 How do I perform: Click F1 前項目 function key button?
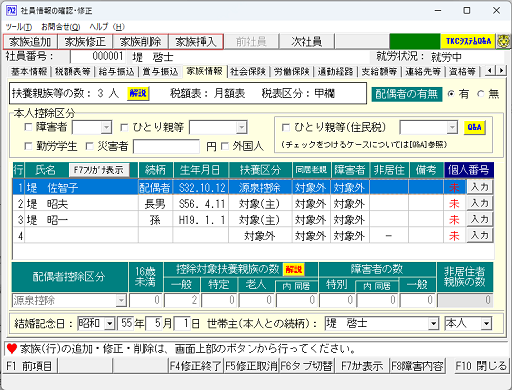[31, 366]
